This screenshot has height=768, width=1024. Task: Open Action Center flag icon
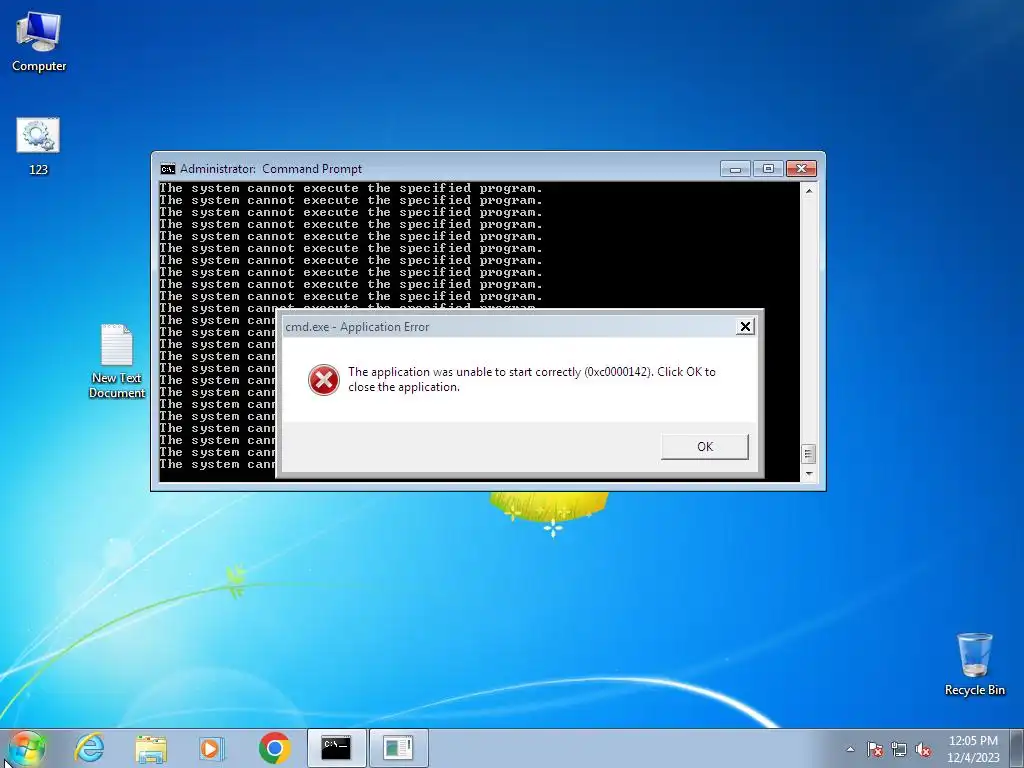point(875,750)
